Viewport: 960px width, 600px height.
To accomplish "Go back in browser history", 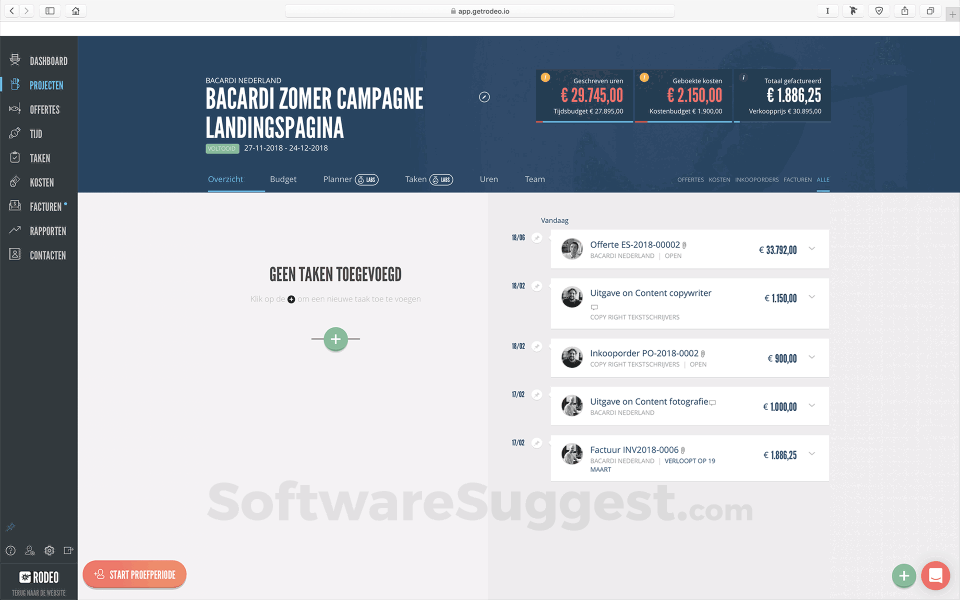I will [x=12, y=11].
